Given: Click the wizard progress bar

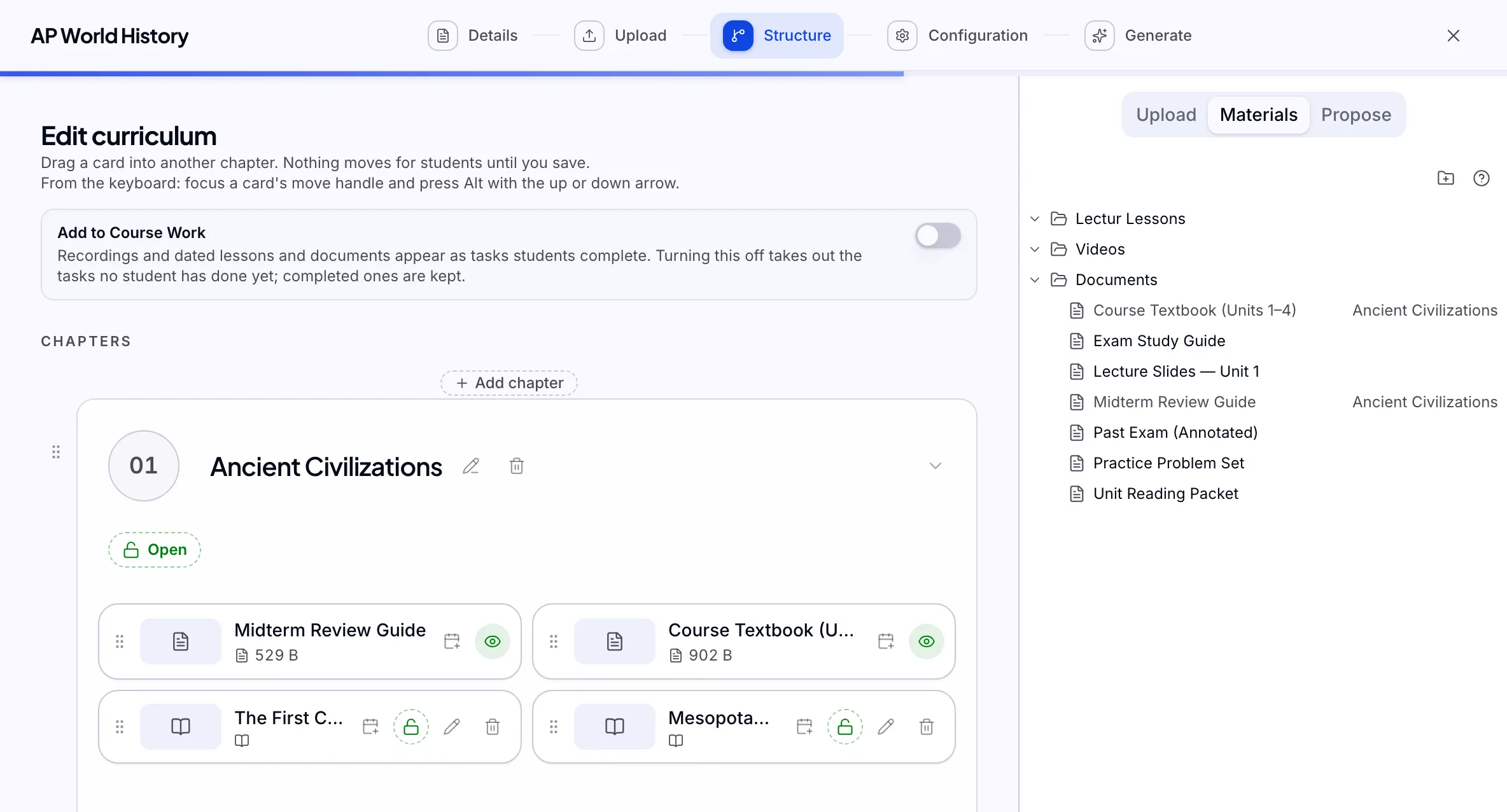Looking at the screenshot, I should coord(753,74).
